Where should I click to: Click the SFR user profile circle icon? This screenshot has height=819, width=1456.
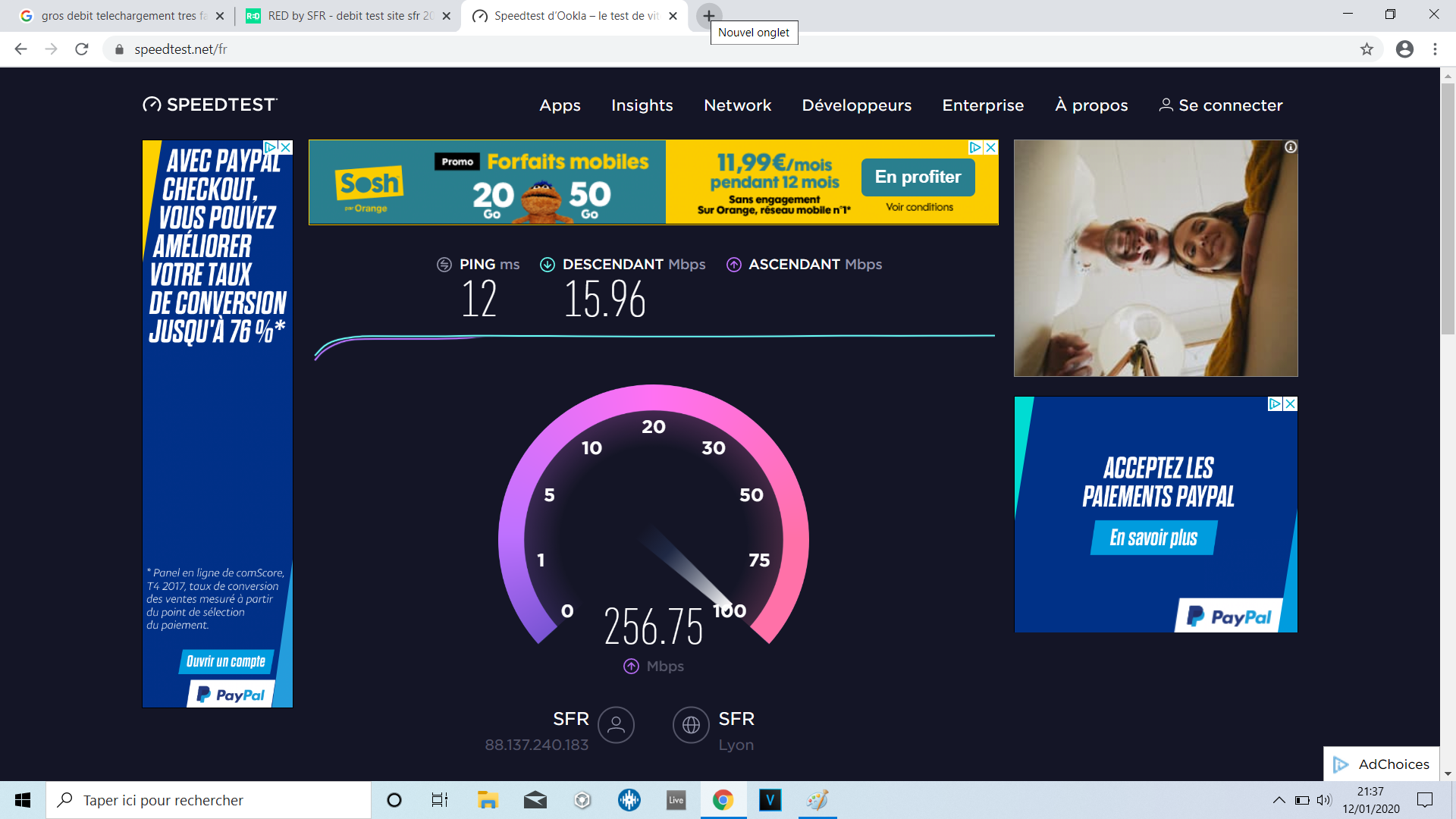tap(616, 725)
